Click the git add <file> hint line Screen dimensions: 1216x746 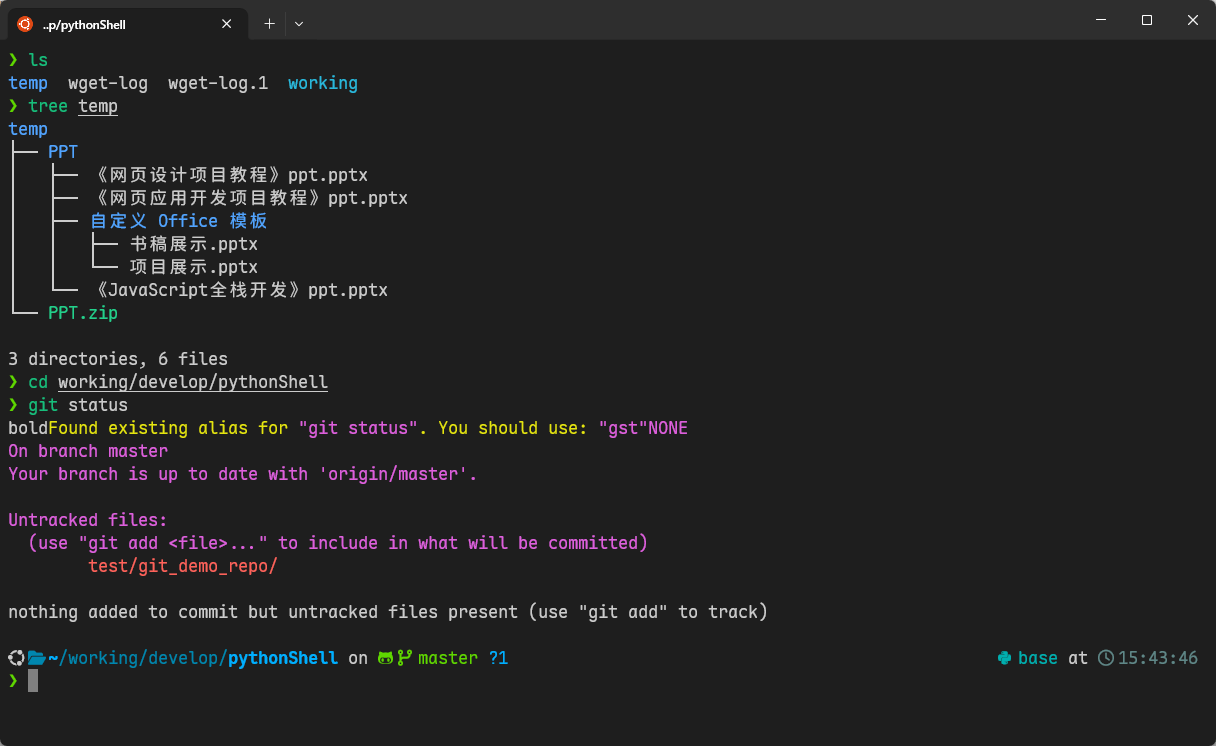pos(338,543)
